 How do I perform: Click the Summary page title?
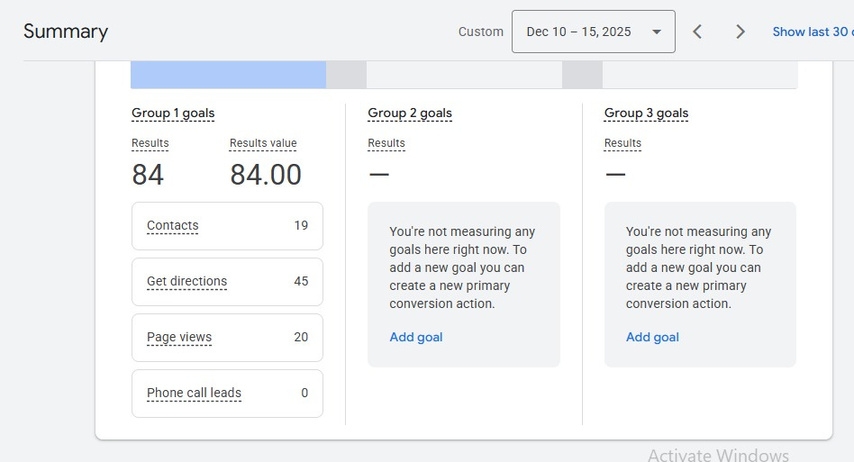coord(66,32)
